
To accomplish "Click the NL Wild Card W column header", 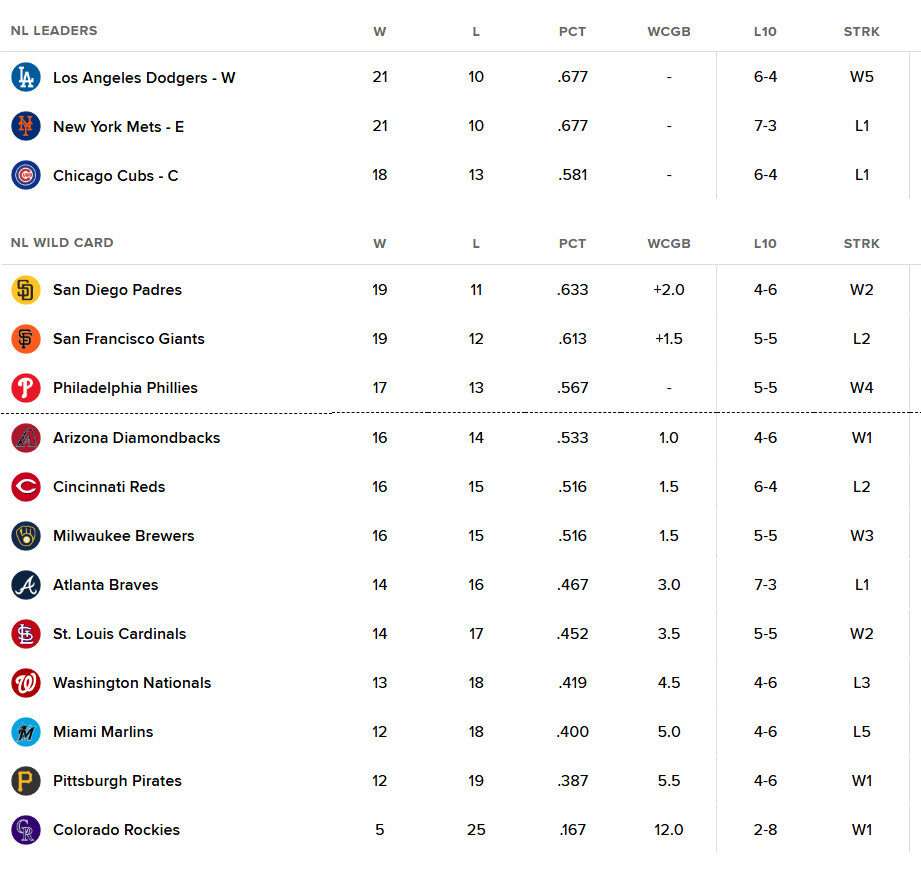I will 380,244.
